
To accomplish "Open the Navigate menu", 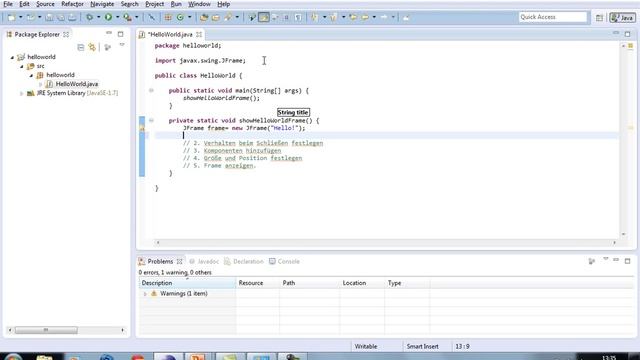I will point(102,4).
